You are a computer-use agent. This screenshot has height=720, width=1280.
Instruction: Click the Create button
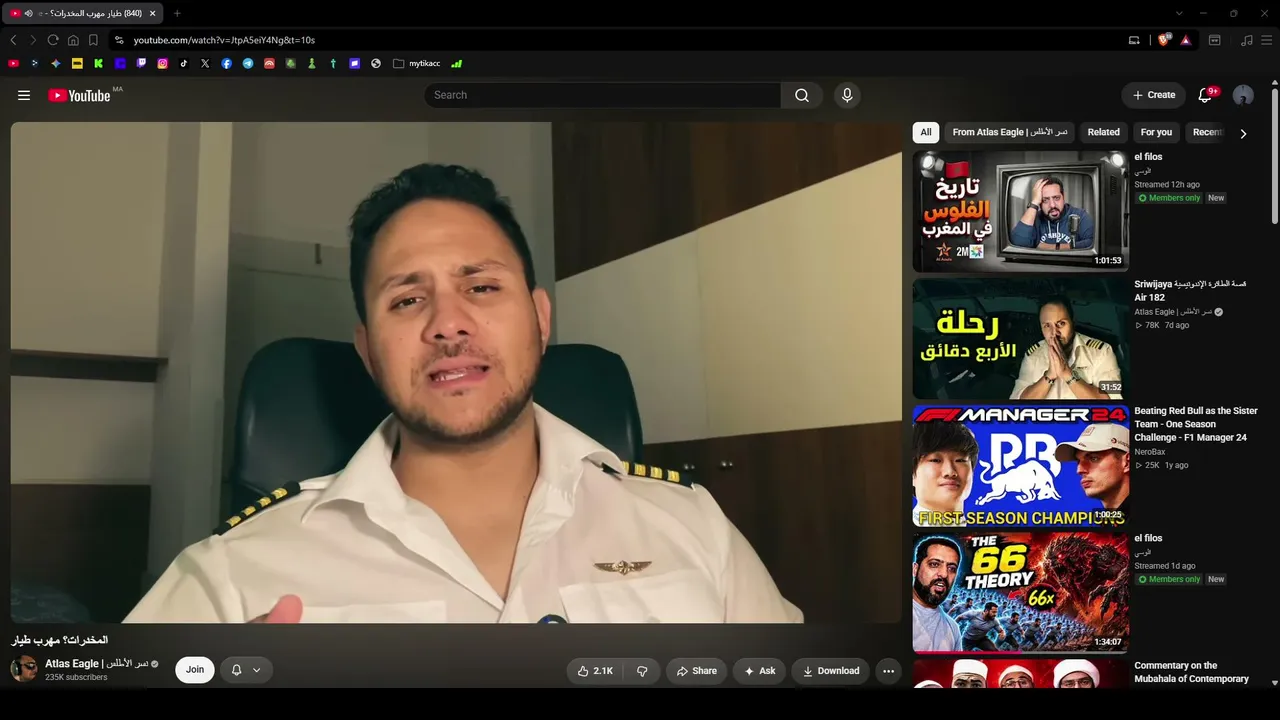pyautogui.click(x=1154, y=95)
